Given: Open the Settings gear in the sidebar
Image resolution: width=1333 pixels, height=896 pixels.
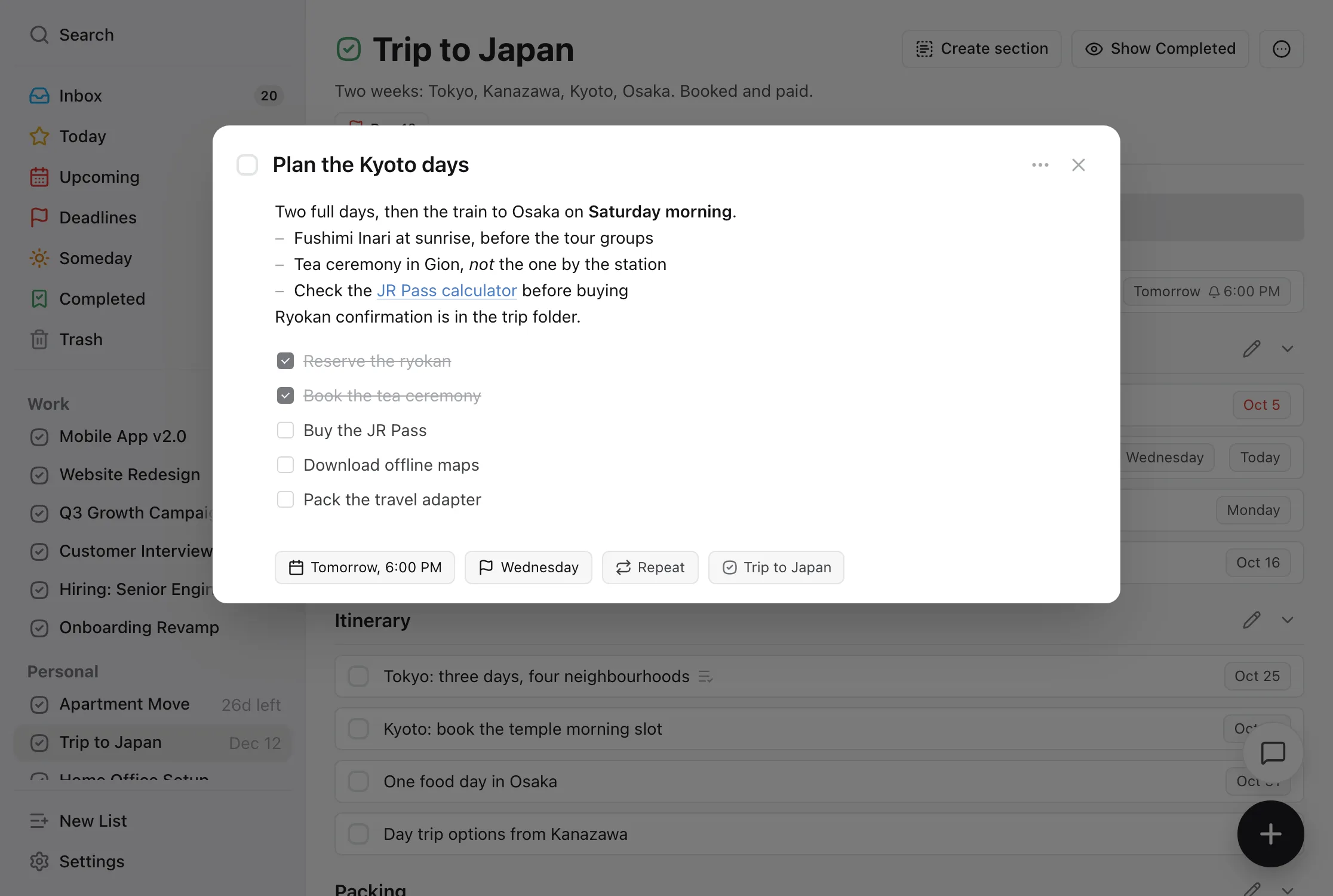Looking at the screenshot, I should pos(39,861).
